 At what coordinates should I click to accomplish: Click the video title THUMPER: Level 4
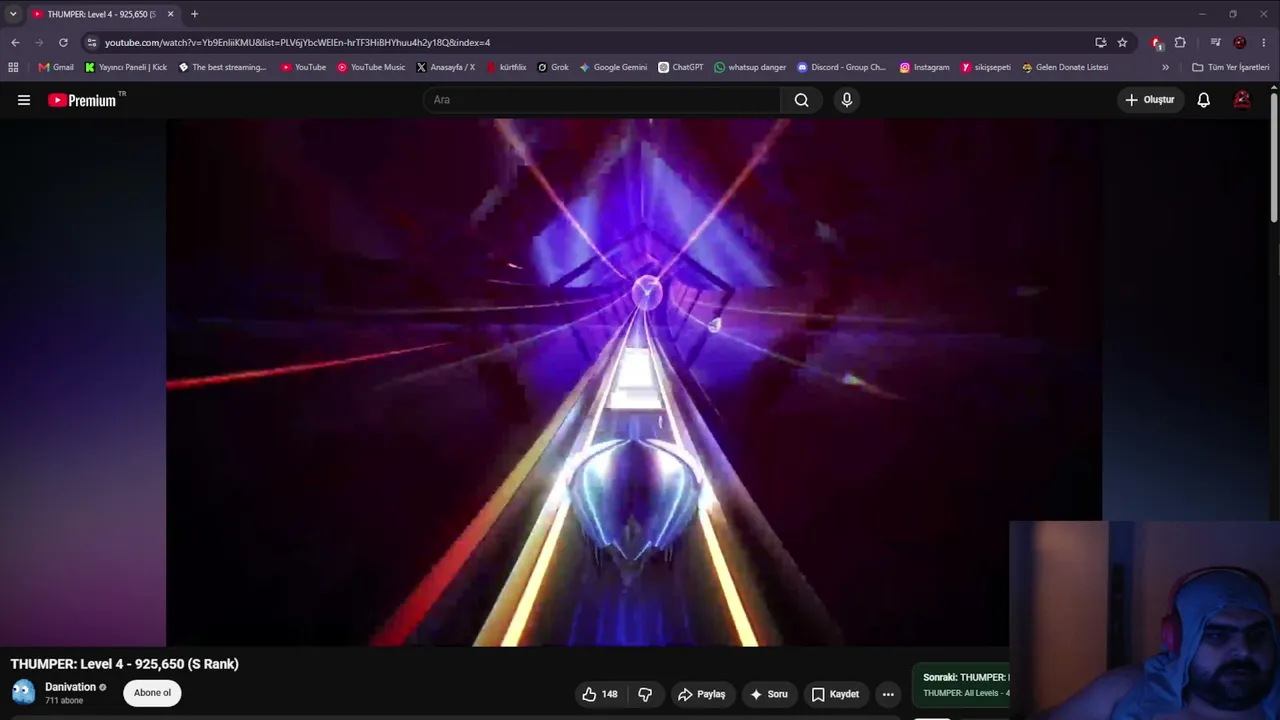(x=125, y=664)
